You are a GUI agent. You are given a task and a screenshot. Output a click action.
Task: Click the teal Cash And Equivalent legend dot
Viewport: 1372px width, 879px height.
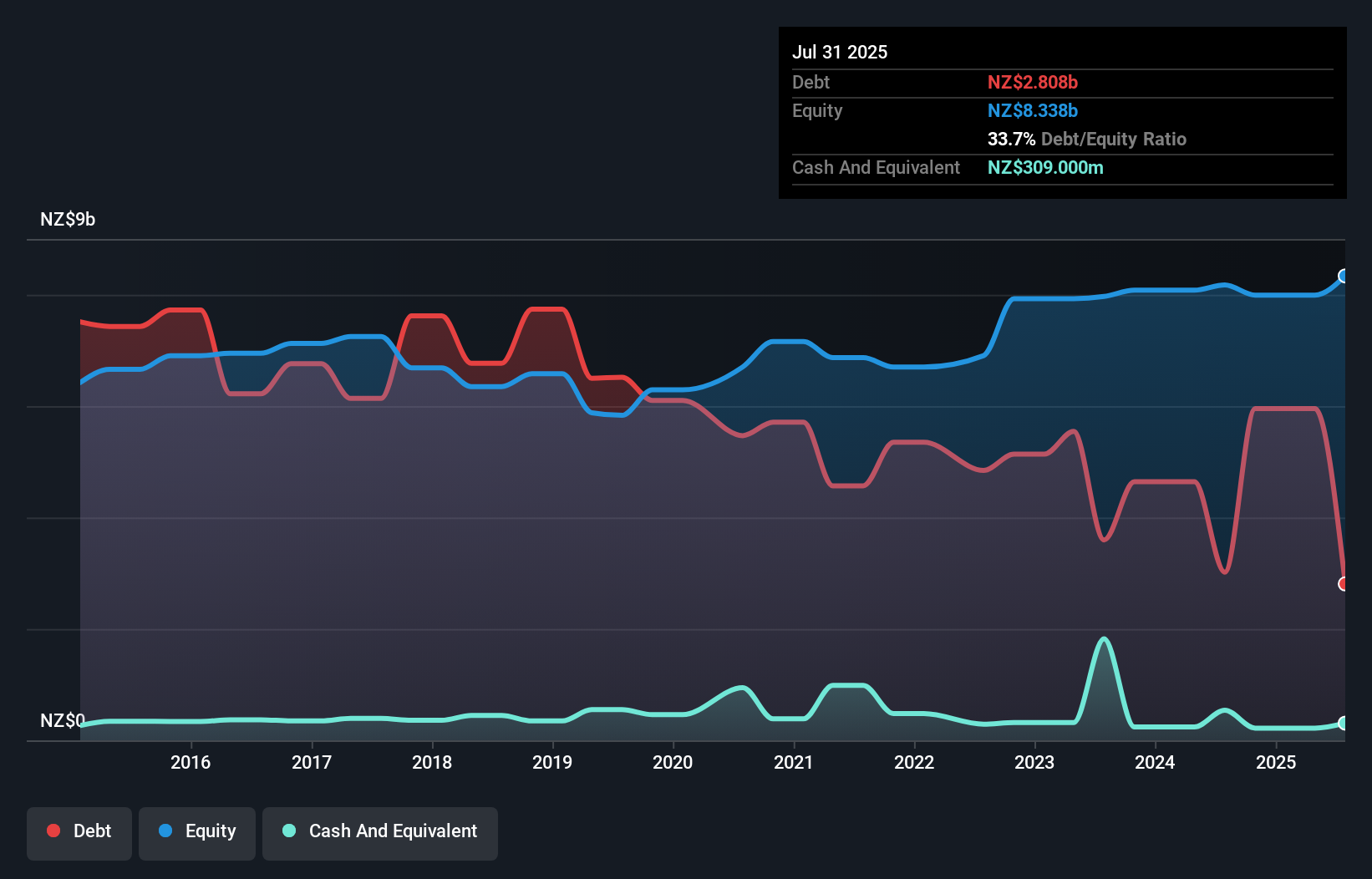(289, 831)
